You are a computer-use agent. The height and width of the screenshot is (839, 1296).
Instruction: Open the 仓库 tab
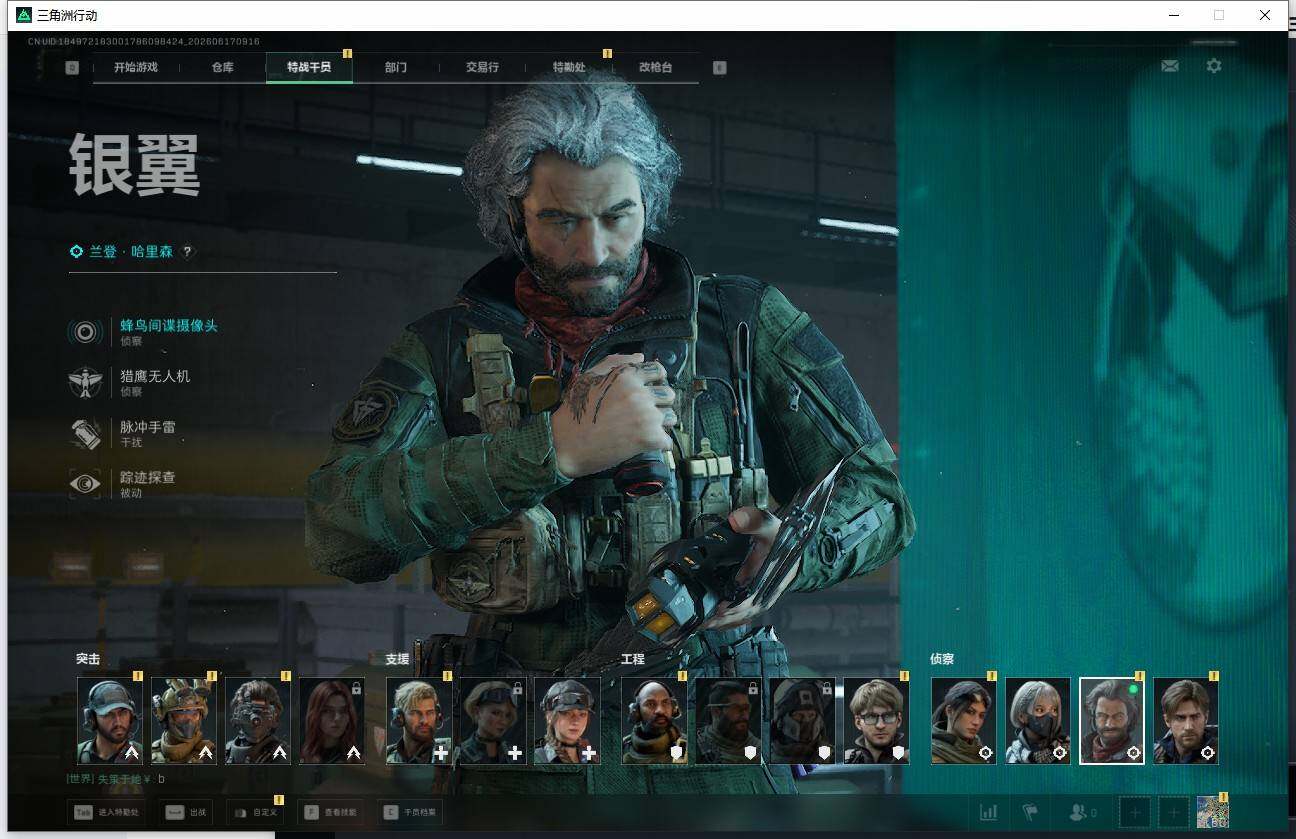[x=223, y=68]
